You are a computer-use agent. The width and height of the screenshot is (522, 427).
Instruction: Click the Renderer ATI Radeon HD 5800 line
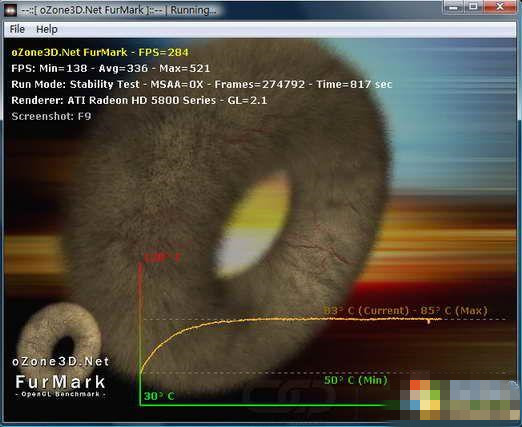139,100
